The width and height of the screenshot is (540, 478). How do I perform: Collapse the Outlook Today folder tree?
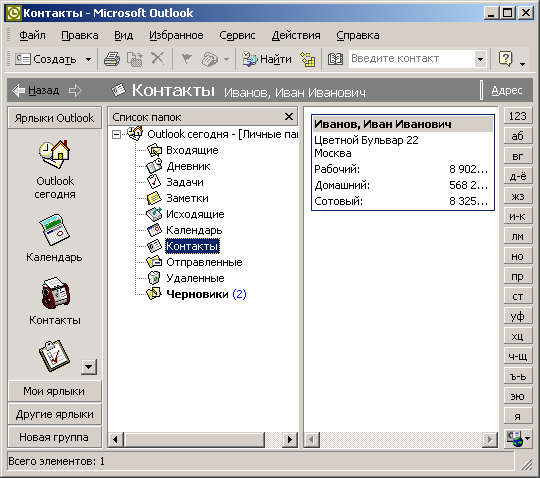[x=117, y=134]
